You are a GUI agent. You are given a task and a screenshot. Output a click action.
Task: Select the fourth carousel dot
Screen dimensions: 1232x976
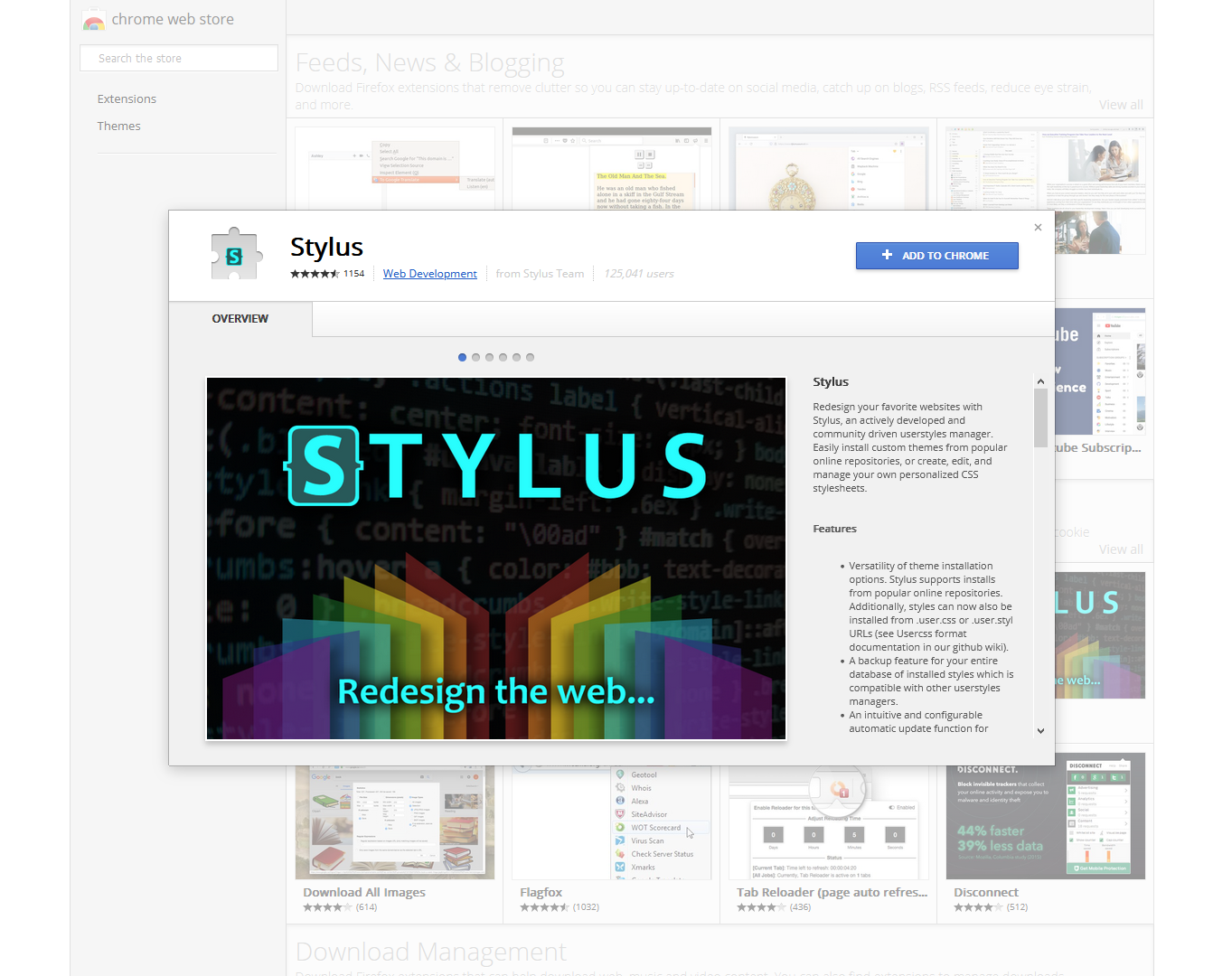pyautogui.click(x=503, y=357)
